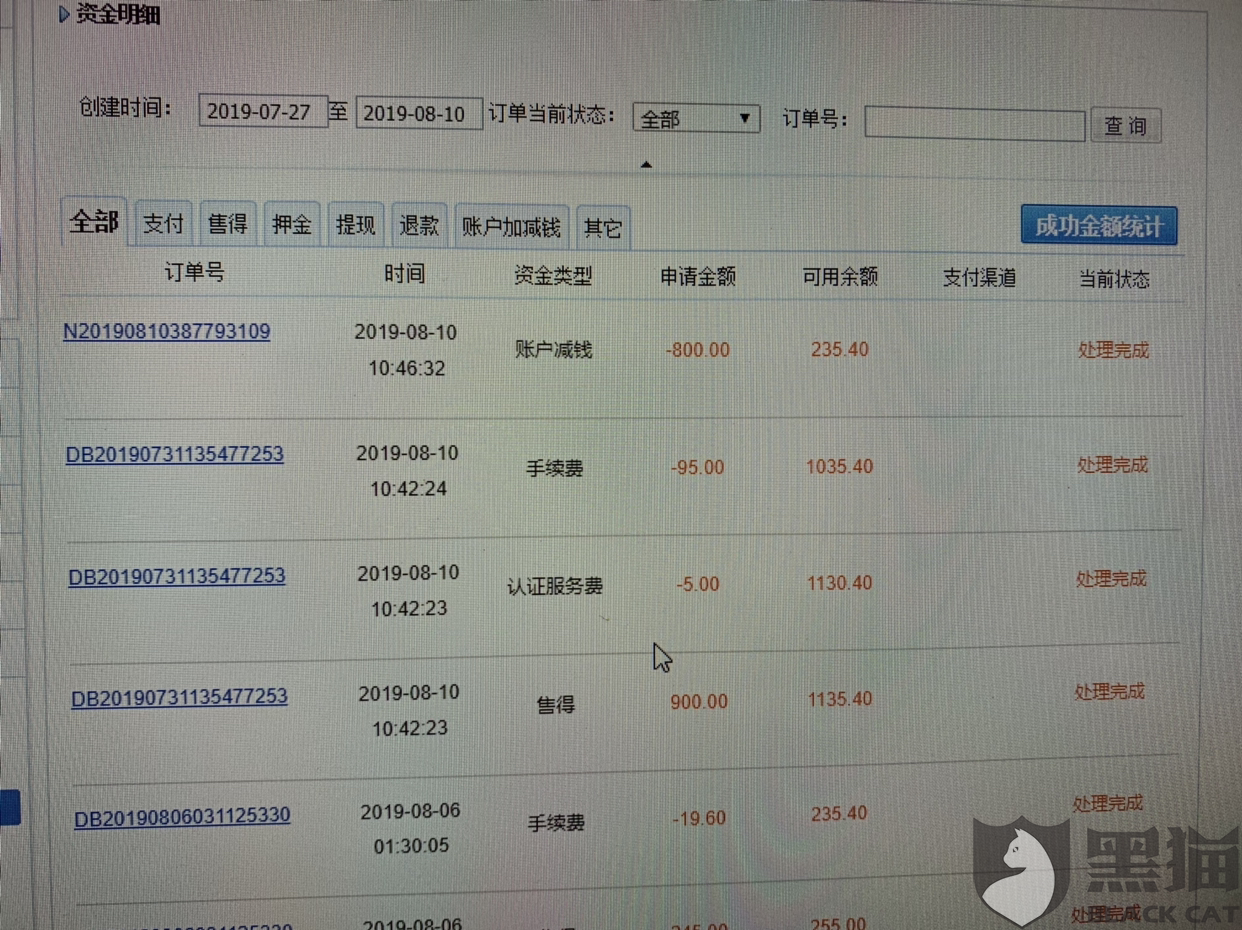Click the 成功金额统计 statistics button
The image size is (1242, 930).
[1098, 225]
